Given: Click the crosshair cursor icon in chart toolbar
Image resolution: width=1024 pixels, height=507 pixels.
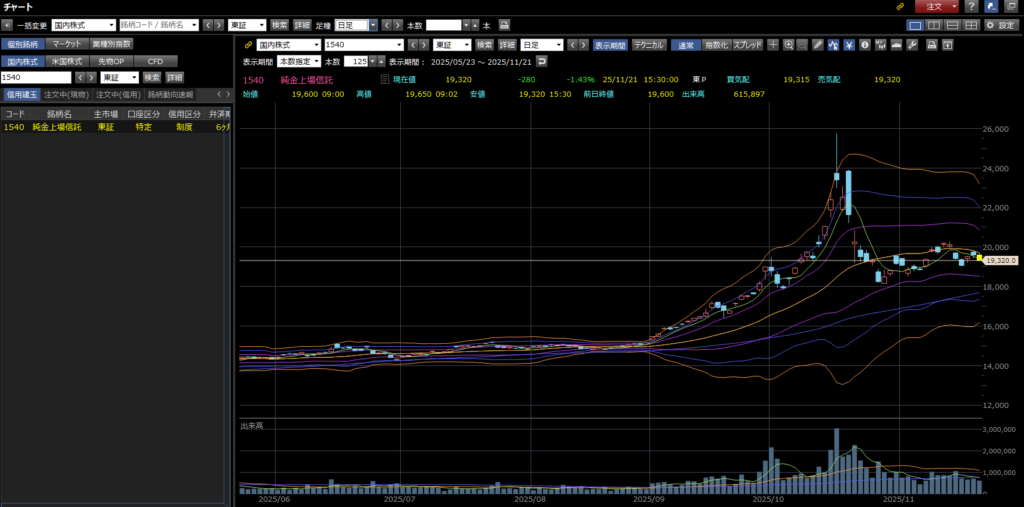Looking at the screenshot, I should click(x=773, y=45).
